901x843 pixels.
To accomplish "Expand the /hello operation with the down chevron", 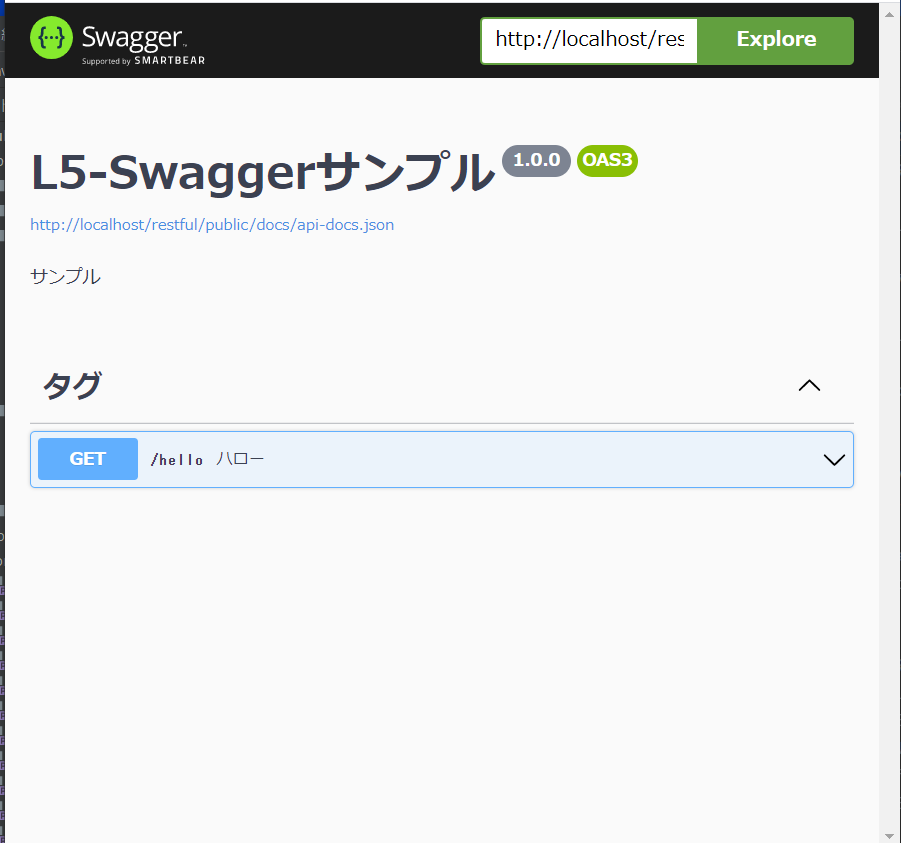I will (834, 460).
